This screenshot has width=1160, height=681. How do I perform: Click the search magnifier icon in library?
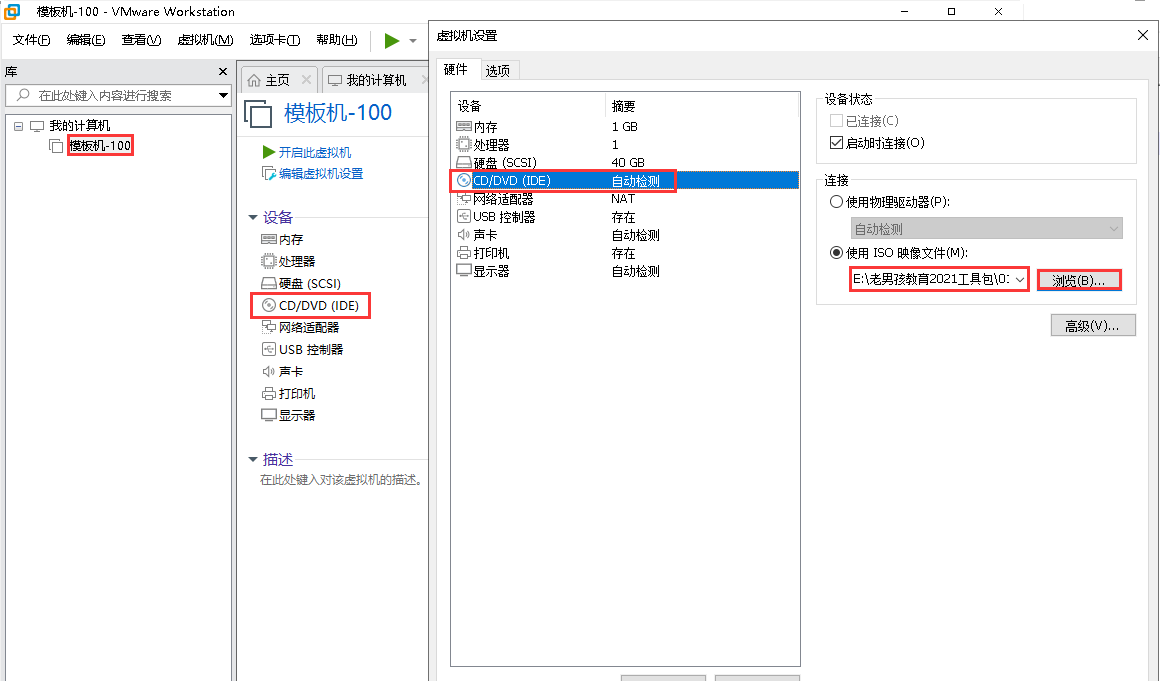(23, 95)
